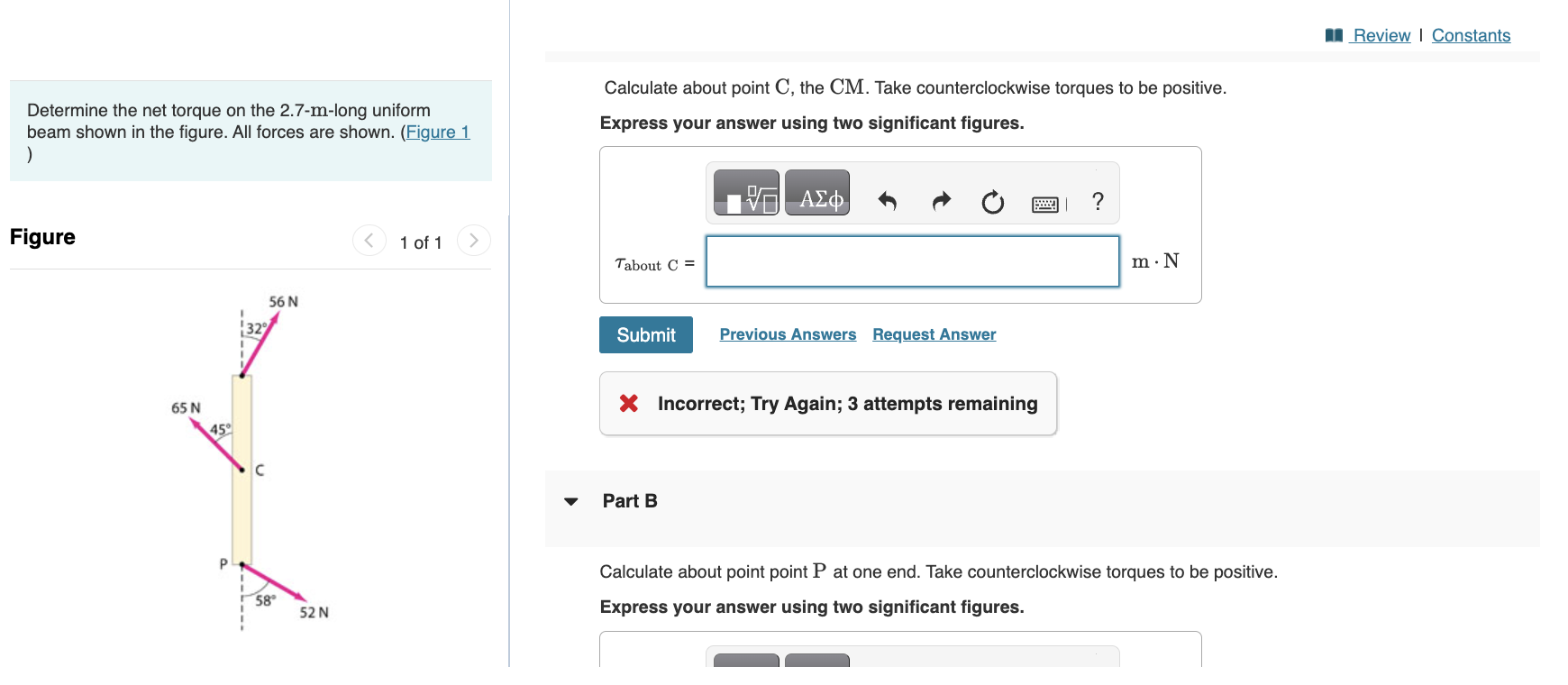Click the undo arrow icon
This screenshot has width=1568, height=685.
pyautogui.click(x=887, y=201)
